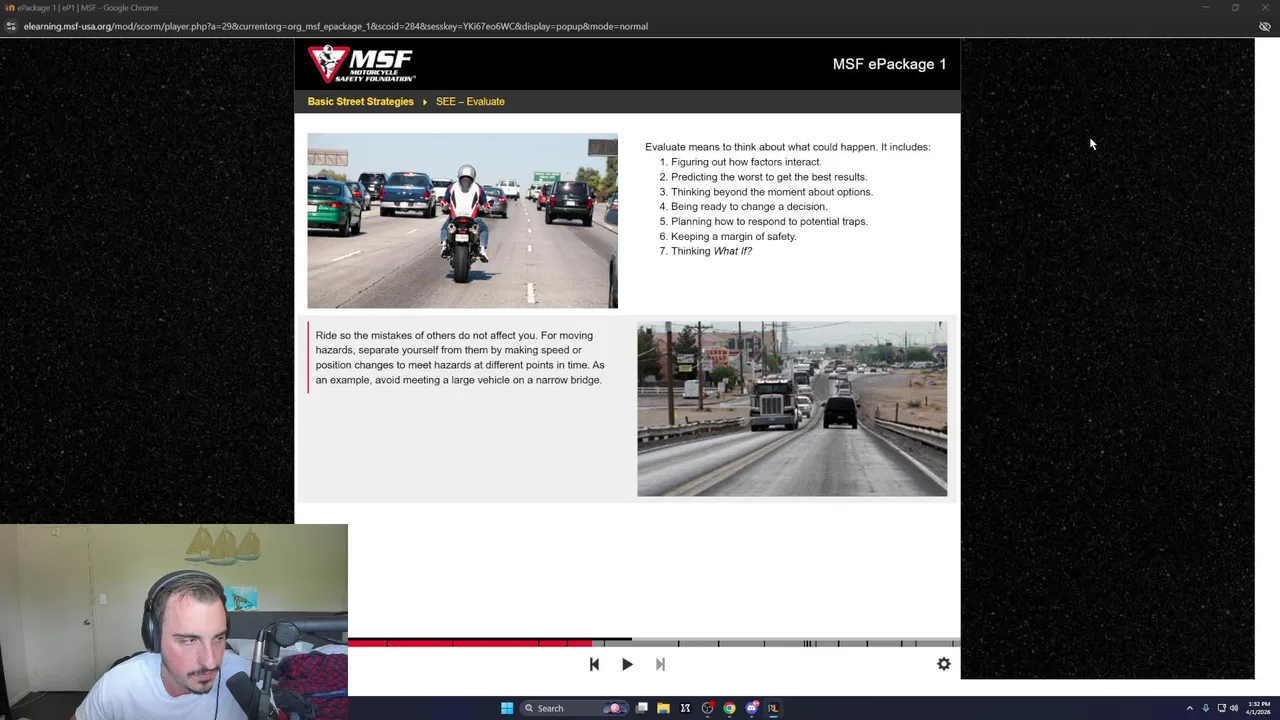Click the browser address bar URL
Image resolution: width=1280 pixels, height=720 pixels.
tap(336, 26)
